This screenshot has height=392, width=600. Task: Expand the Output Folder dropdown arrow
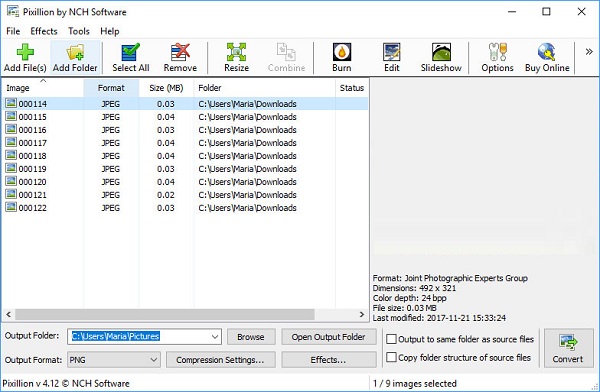tap(215, 337)
